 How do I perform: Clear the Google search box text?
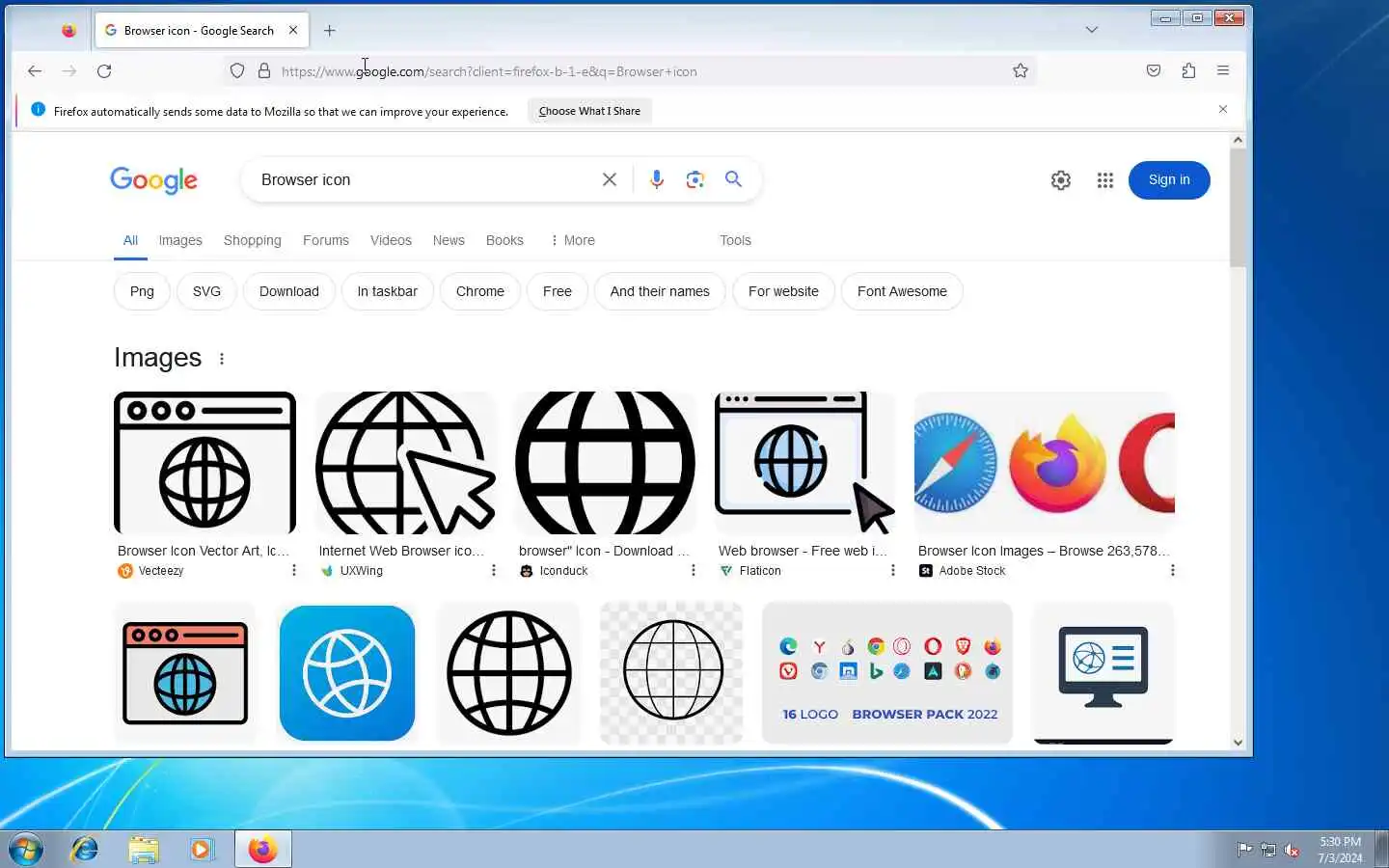(x=610, y=179)
